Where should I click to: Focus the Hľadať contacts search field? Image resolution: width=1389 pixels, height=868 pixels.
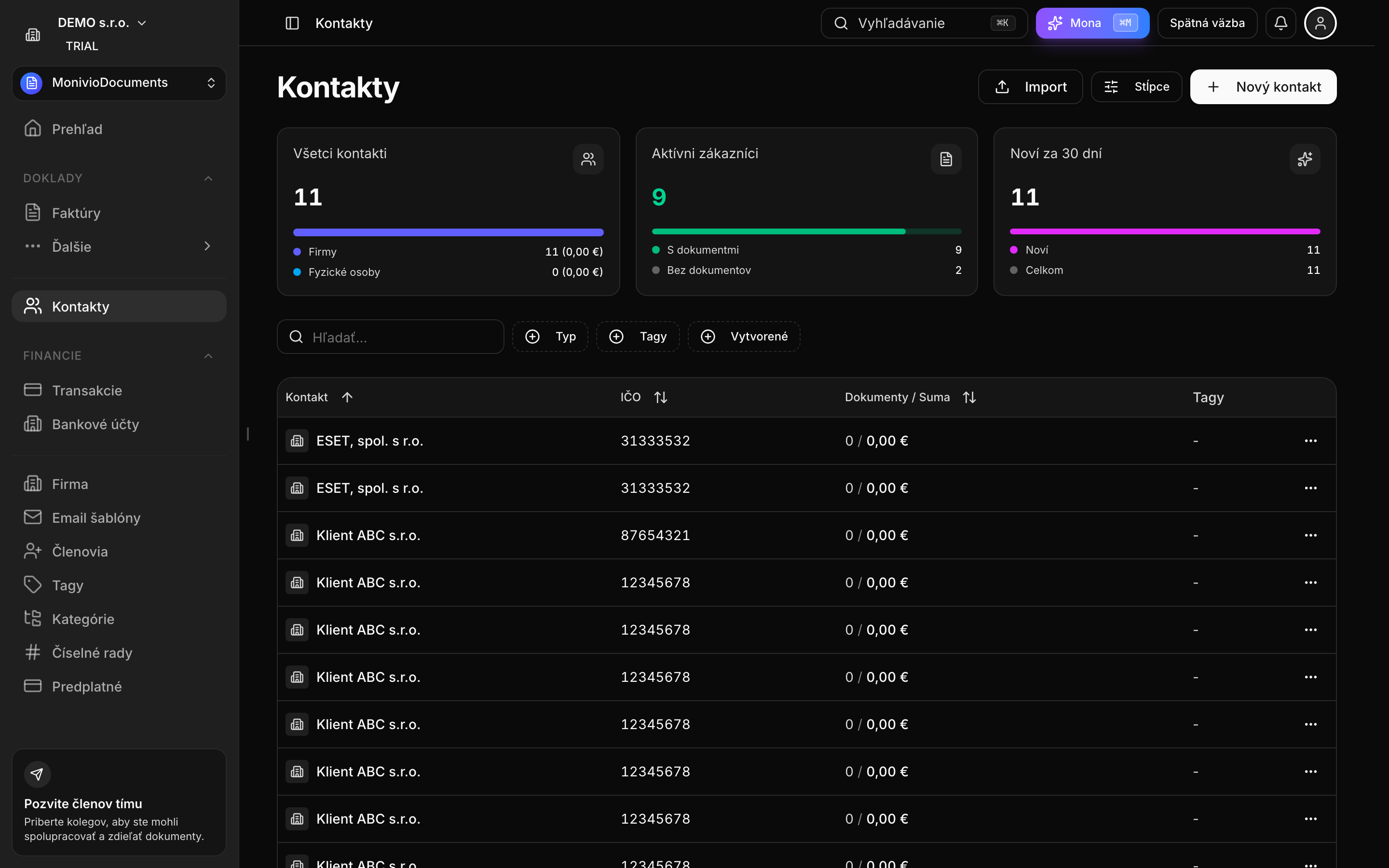390,337
